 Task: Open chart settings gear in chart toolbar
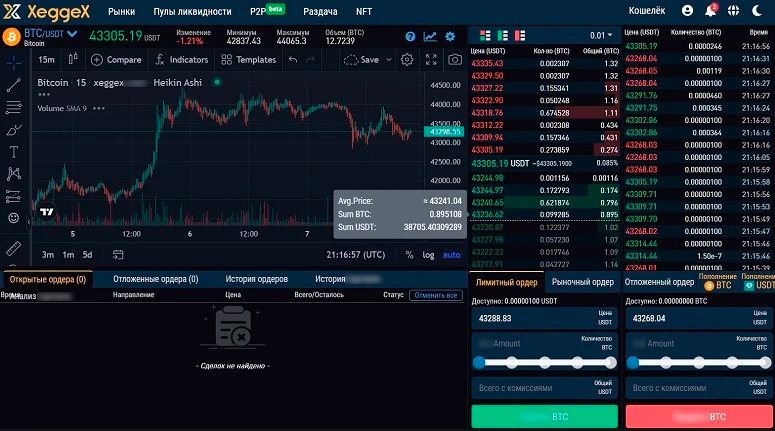407,60
